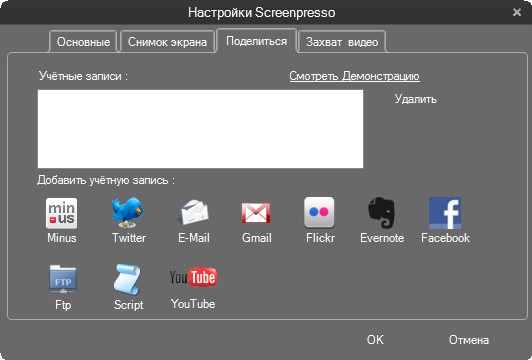Screen dimensions: 532x360
Task: Open the Смотреть Демонстрацию link
Action: 354,76
